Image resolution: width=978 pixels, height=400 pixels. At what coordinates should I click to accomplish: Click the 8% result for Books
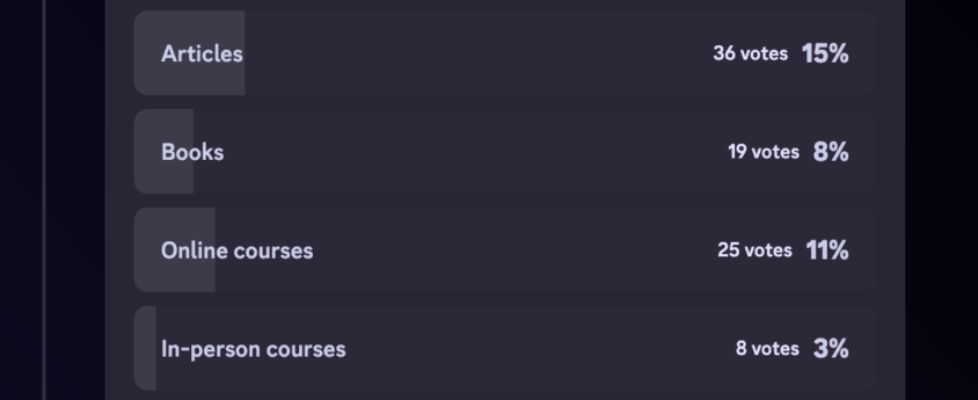point(831,152)
